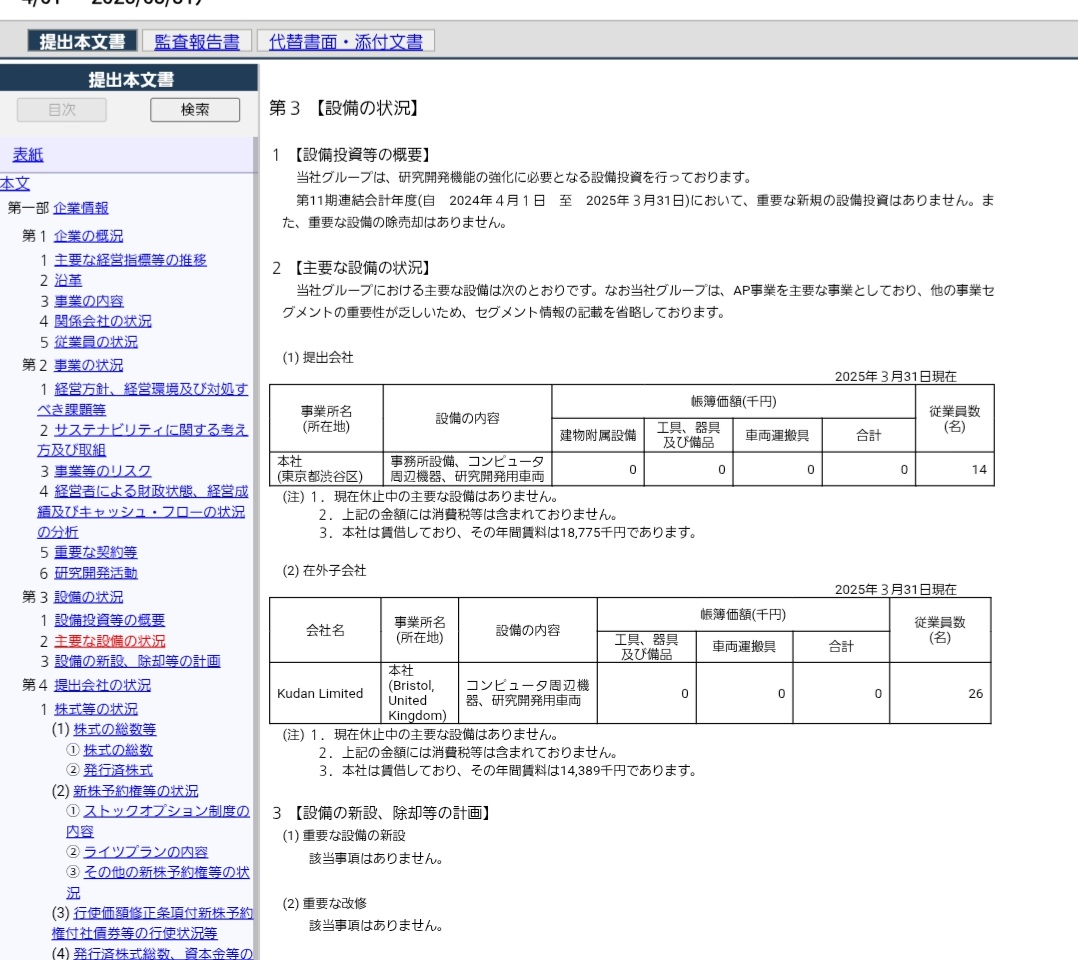
Task: Click the (1) 提出会社 label
Action: point(318,358)
